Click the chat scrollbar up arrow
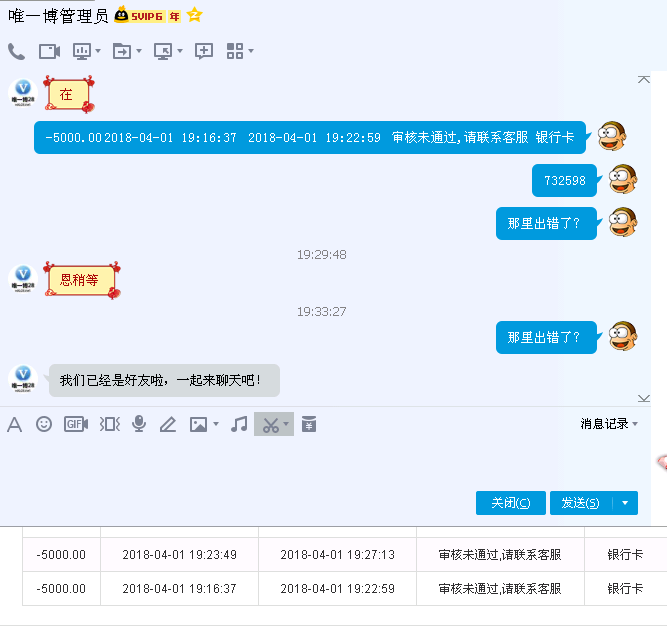The height and width of the screenshot is (635, 667). tap(643, 77)
